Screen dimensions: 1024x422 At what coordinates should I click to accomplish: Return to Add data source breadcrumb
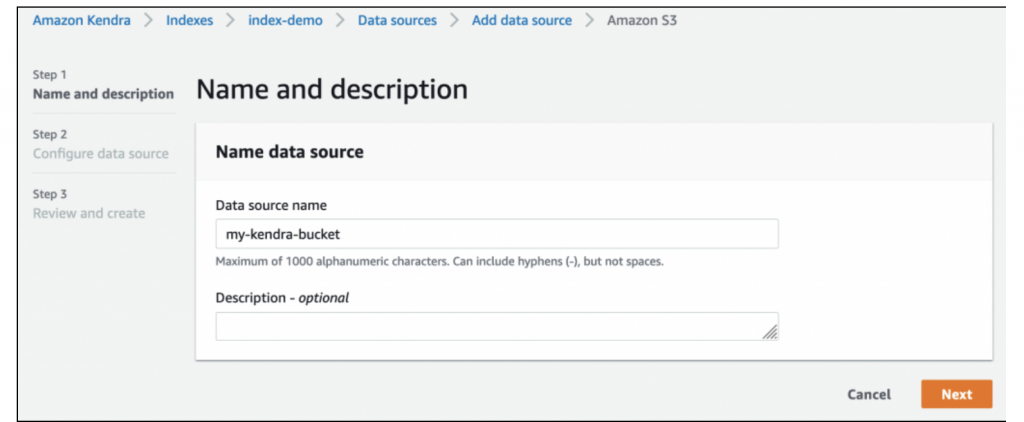[522, 20]
